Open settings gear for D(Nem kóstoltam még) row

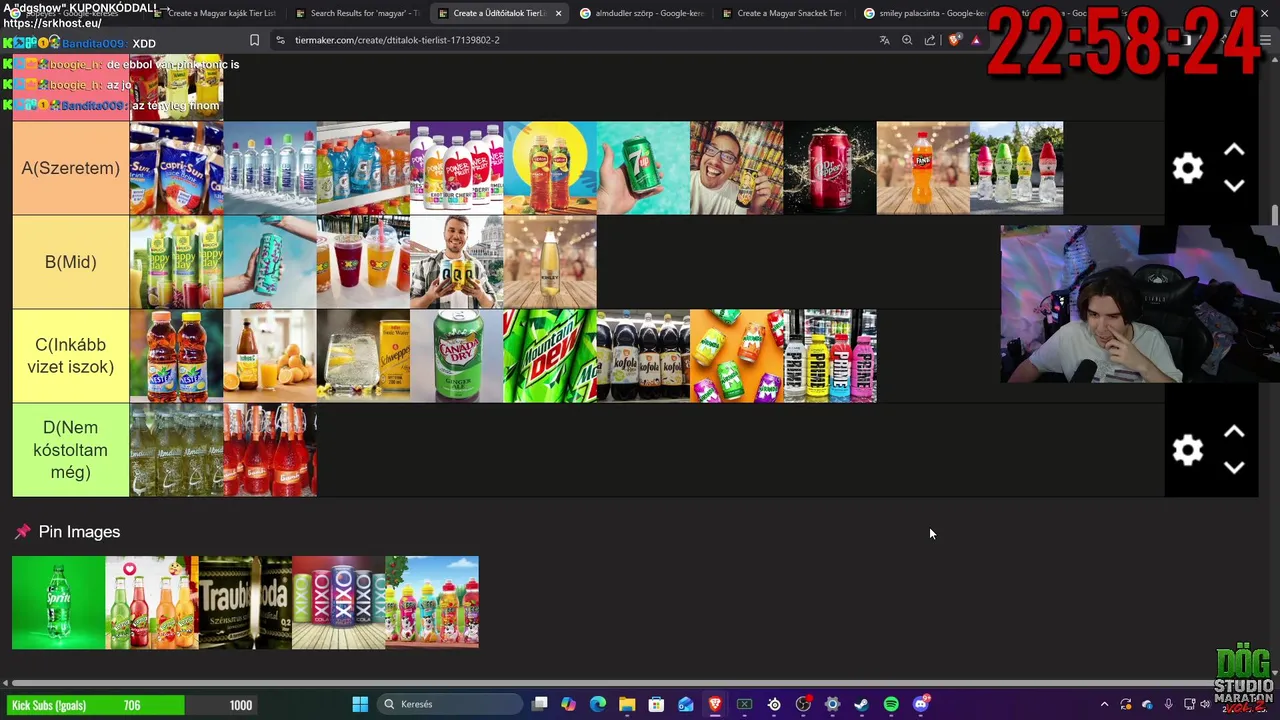tap(1187, 450)
